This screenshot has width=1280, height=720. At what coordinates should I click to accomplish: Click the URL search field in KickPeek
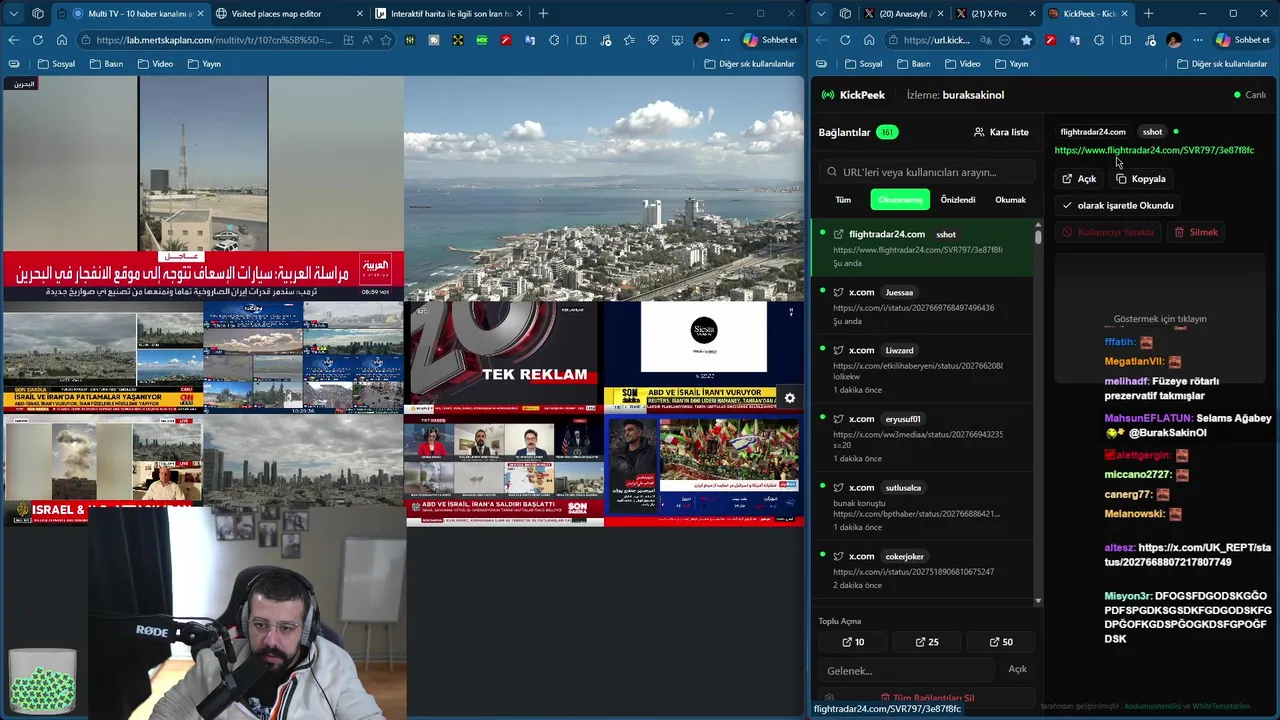[x=926, y=172]
